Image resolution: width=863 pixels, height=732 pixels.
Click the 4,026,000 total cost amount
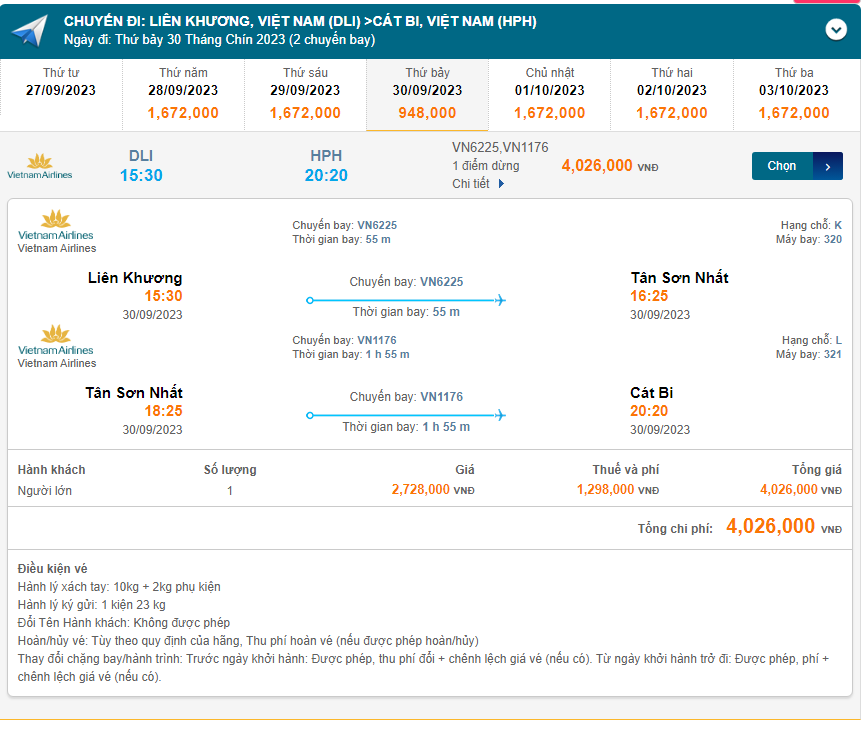pyautogui.click(x=770, y=526)
